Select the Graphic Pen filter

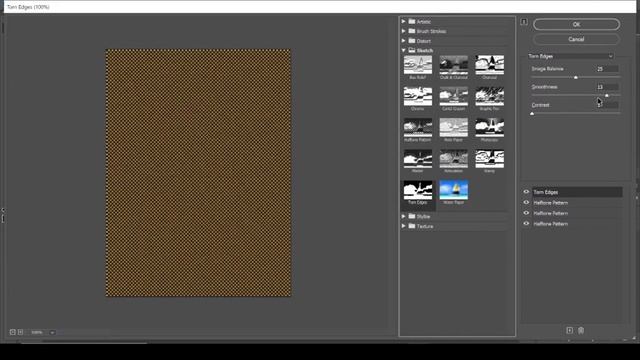489,96
